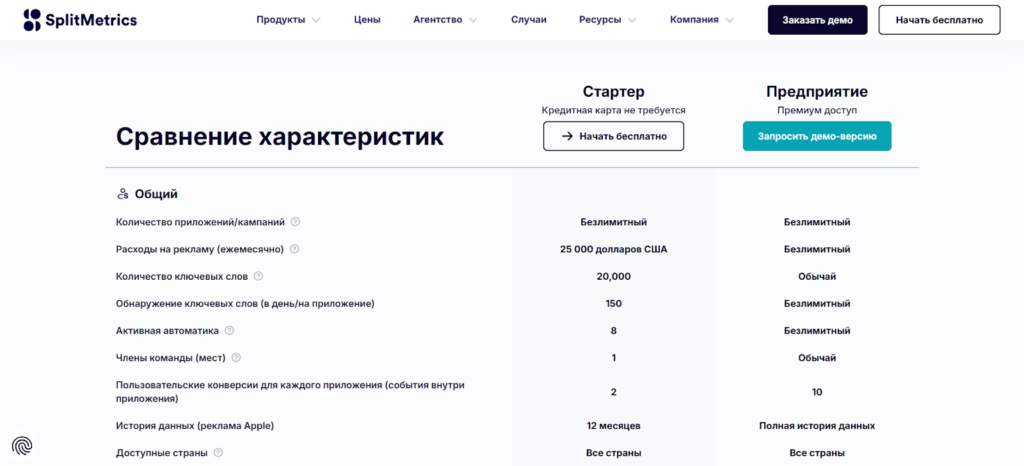The height and width of the screenshot is (466, 1024).
Task: Click the help icon beside Члены команды
Action: 236,358
